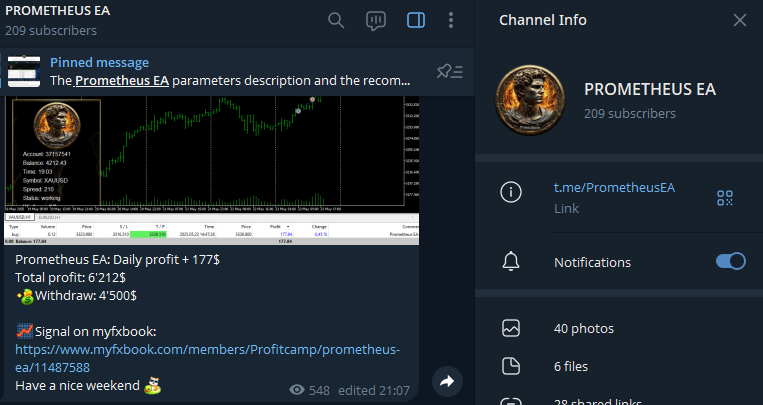
Task: Click the 'edited 21:07' timestamp
Action: pyautogui.click(x=374, y=390)
